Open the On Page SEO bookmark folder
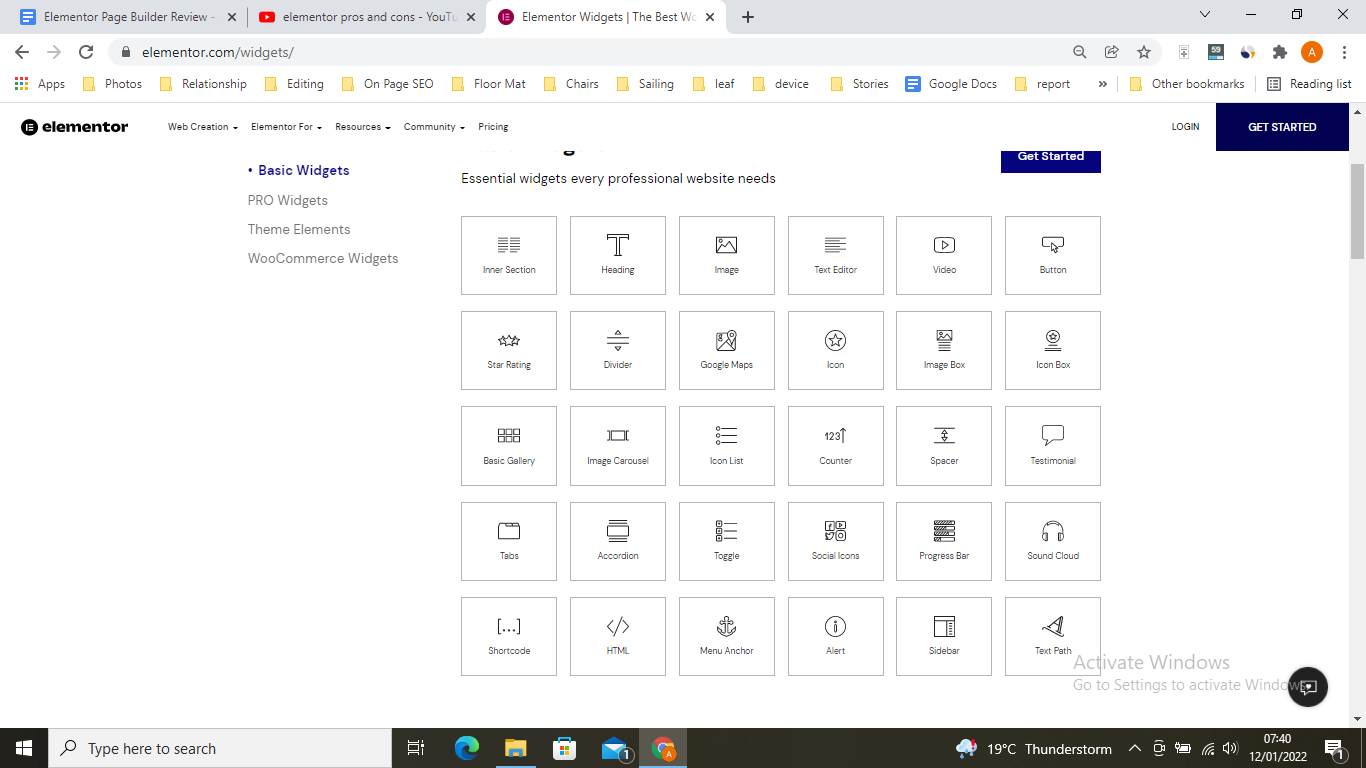This screenshot has width=1366, height=768. click(387, 84)
